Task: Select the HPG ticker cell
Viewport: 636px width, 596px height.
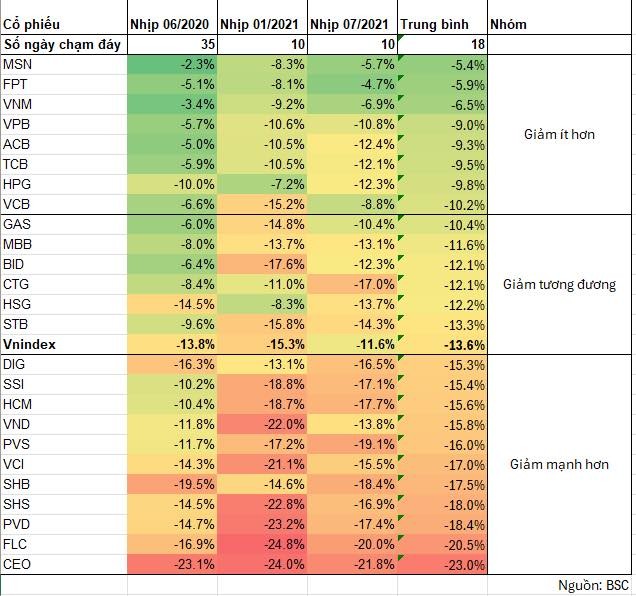Action: point(64,184)
